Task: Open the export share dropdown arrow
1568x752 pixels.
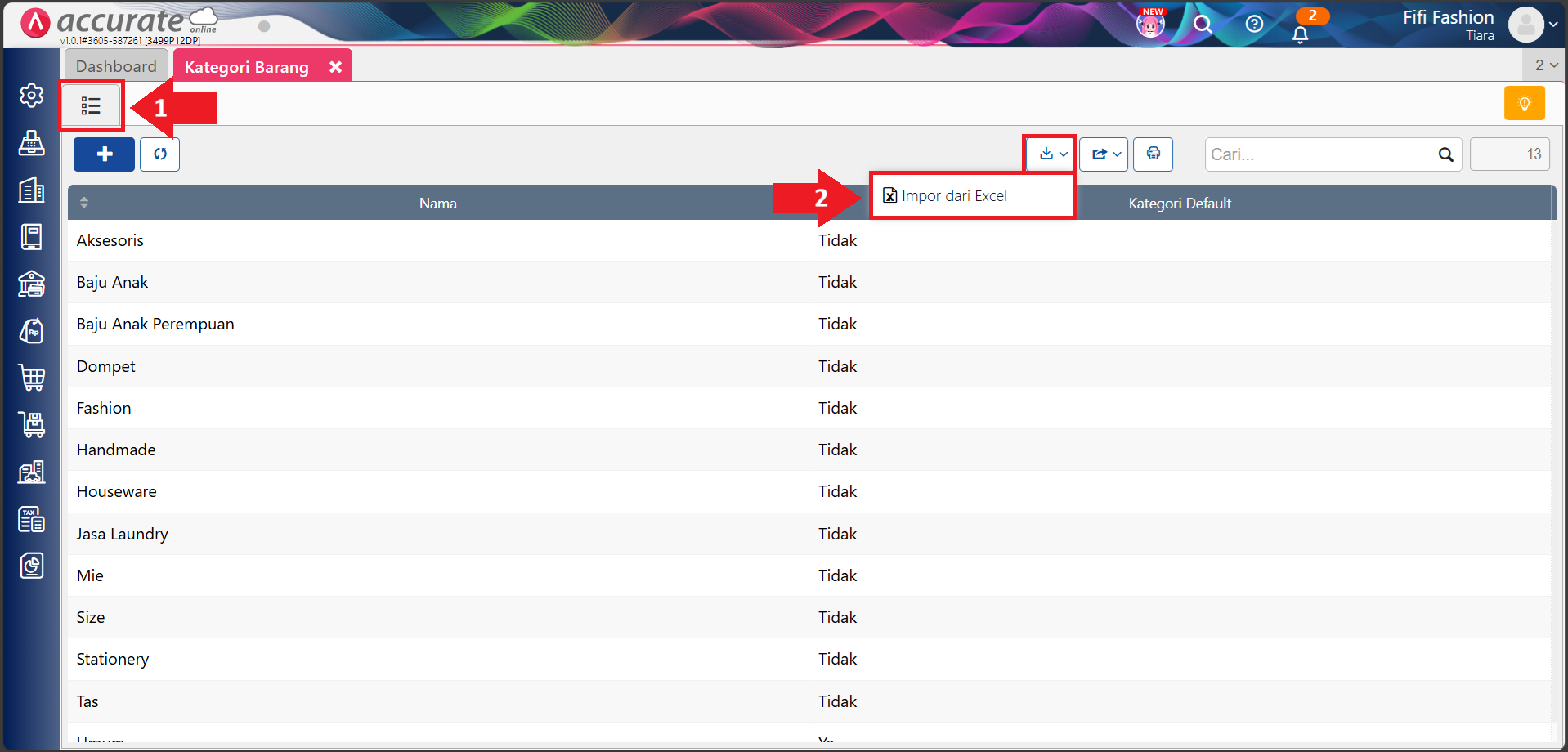Action: pyautogui.click(x=1115, y=154)
